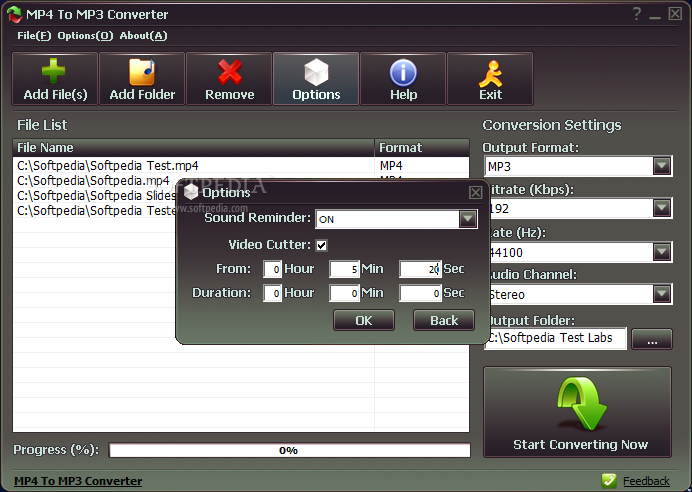Expand the Sound Reminder dropdown

(x=467, y=219)
